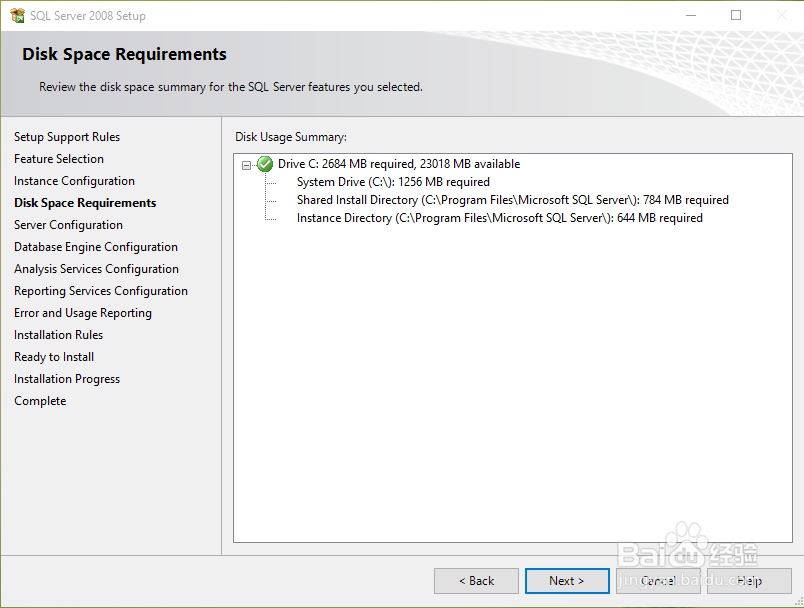Maximize the SQL Server 2008 Setup window
Image resolution: width=804 pixels, height=608 pixels.
point(736,15)
